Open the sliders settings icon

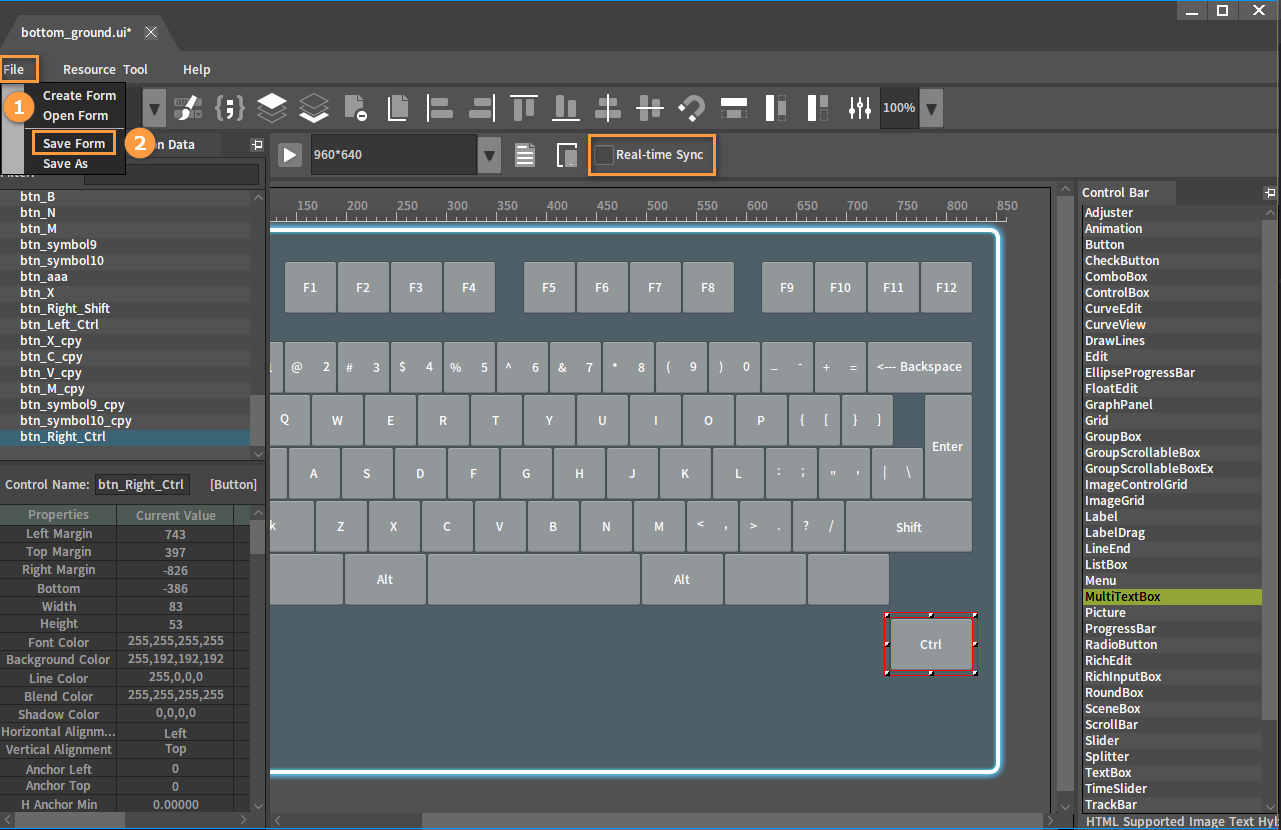pos(860,107)
